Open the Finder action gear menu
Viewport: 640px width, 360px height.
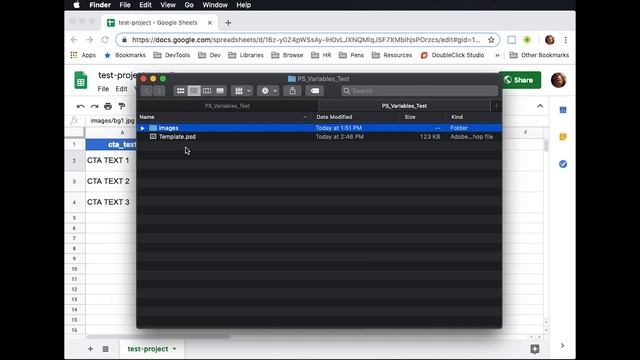[268, 91]
